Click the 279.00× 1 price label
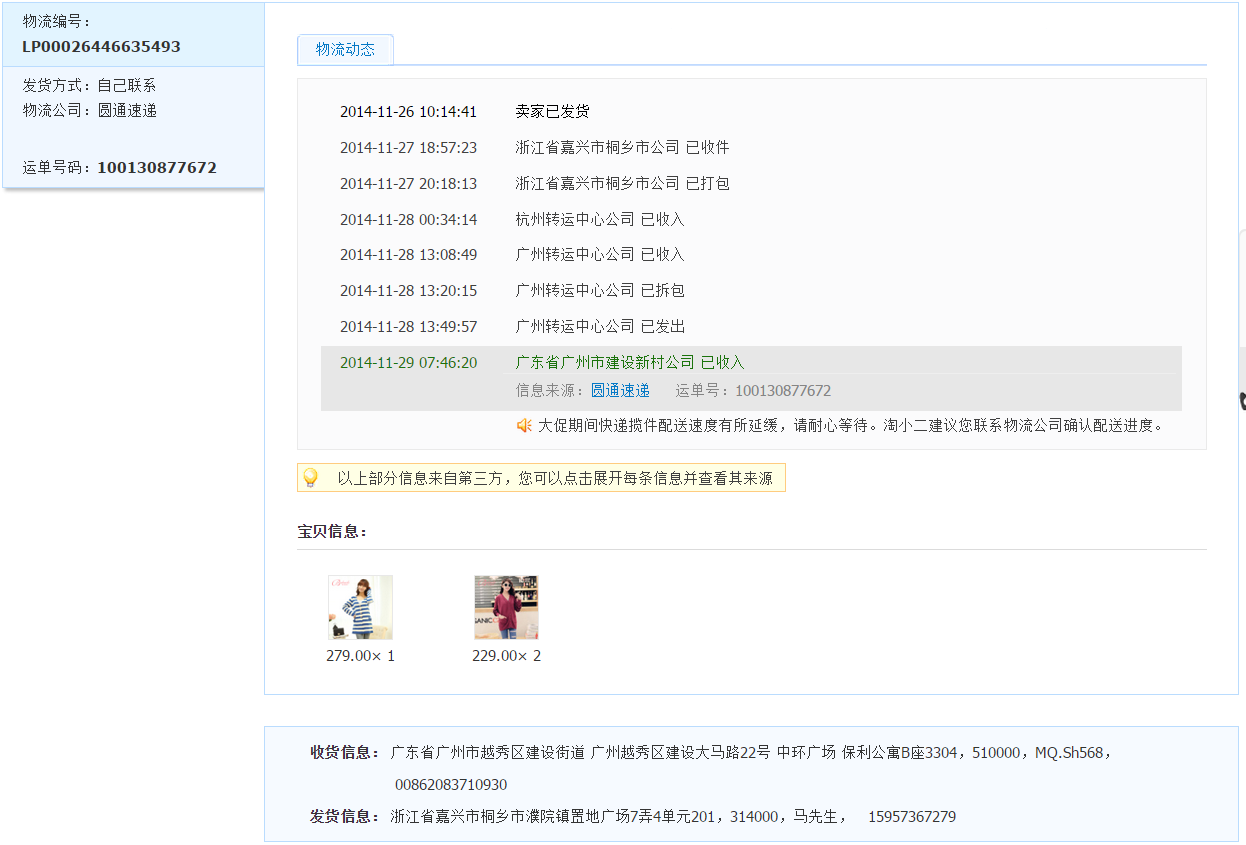Image resolution: width=1246 pixels, height=845 pixels. (360, 656)
